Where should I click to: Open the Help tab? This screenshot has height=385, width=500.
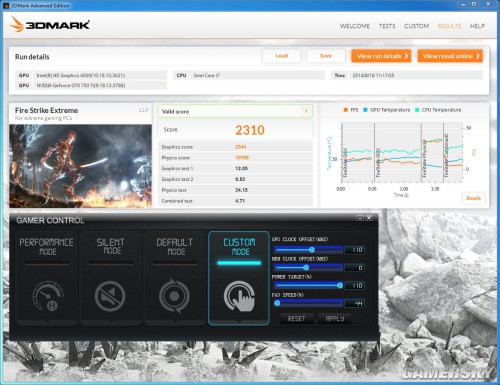(x=477, y=26)
